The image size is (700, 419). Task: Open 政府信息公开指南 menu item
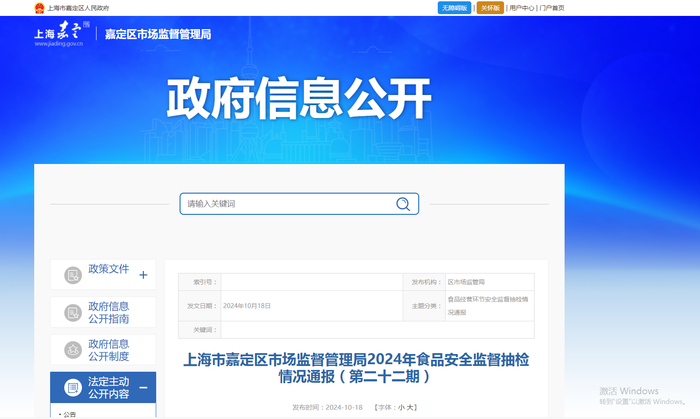pyautogui.click(x=108, y=313)
